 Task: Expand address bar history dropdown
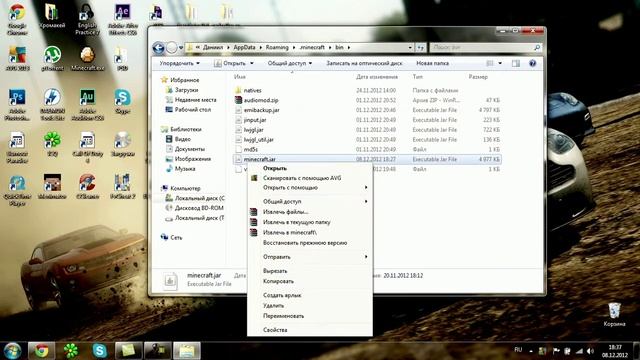(x=410, y=48)
